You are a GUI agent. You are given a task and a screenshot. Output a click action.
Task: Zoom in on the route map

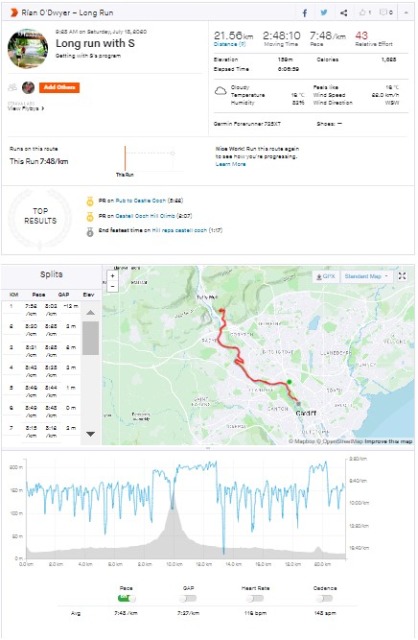click(x=112, y=276)
